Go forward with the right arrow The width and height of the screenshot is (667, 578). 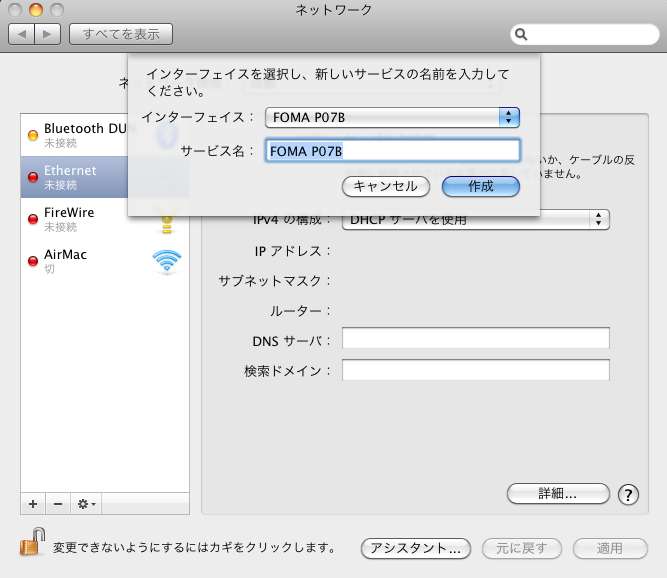tap(47, 34)
